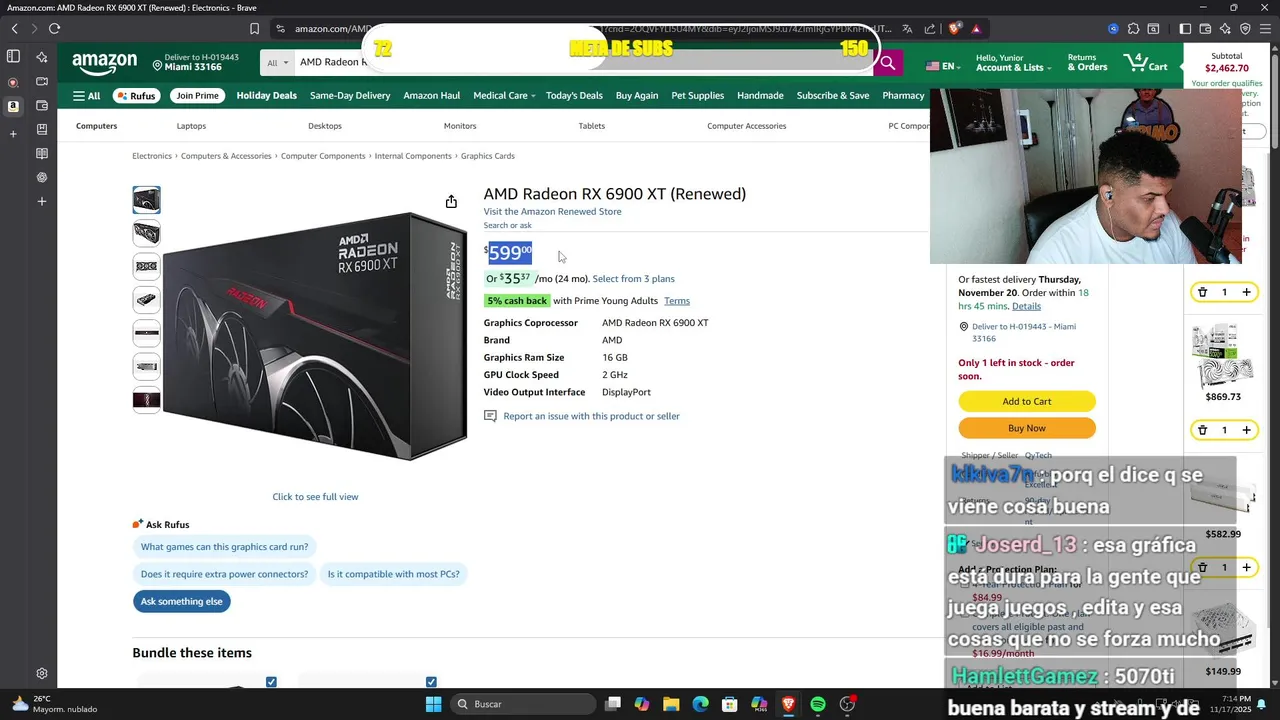Open Today's Deals in the nav bar
Image resolution: width=1280 pixels, height=720 pixels.
(574, 96)
